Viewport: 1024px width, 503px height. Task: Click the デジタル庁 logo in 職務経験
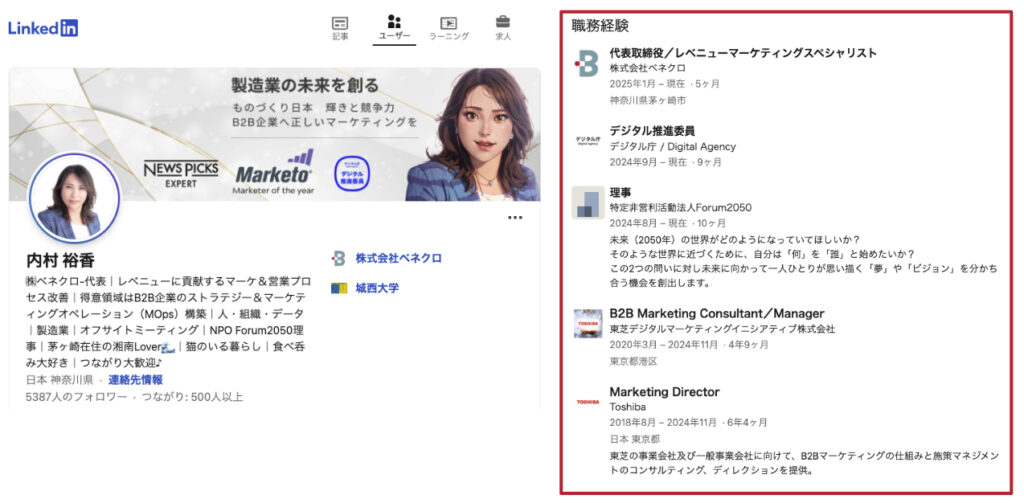click(x=588, y=140)
